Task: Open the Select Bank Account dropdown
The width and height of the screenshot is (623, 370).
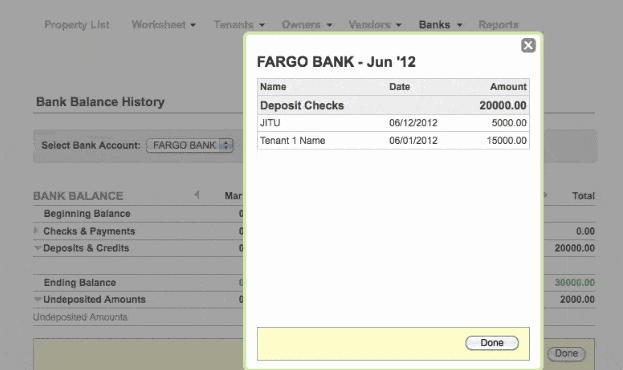Action: click(x=190, y=145)
